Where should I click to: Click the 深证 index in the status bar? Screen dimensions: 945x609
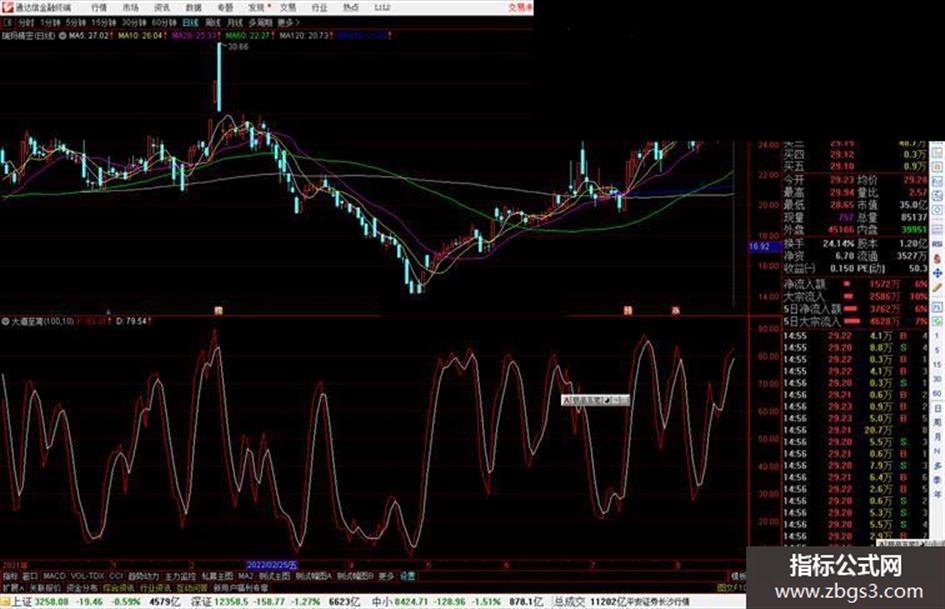click(201, 601)
